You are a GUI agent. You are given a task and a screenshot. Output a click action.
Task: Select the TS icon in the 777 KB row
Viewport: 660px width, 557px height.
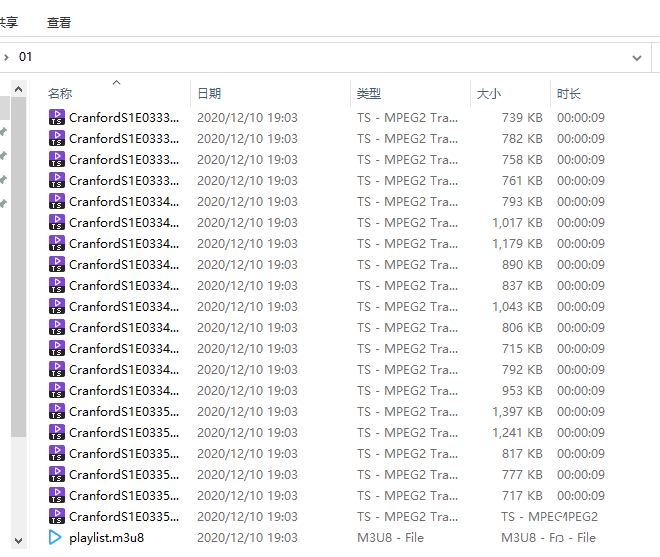coord(57,475)
